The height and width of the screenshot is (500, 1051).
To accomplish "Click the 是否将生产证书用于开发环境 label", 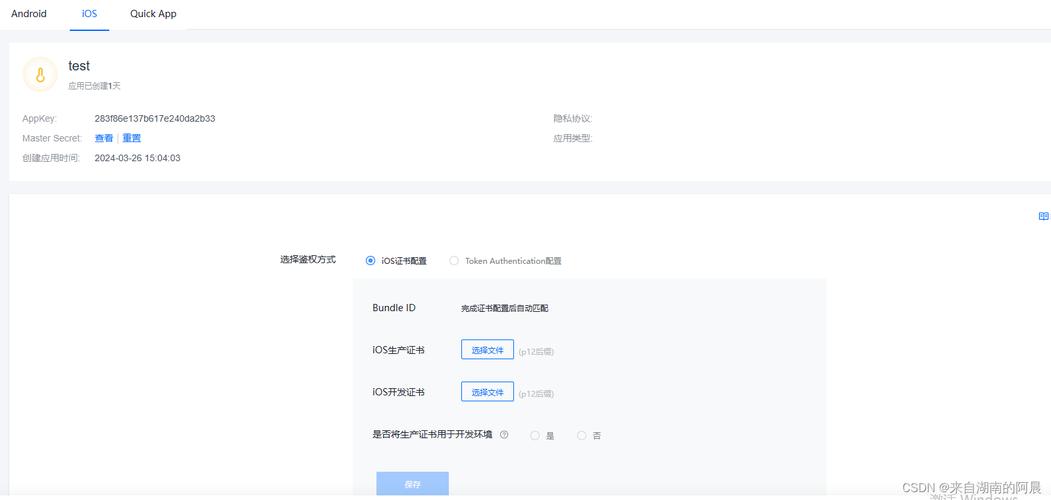I will click(x=432, y=434).
